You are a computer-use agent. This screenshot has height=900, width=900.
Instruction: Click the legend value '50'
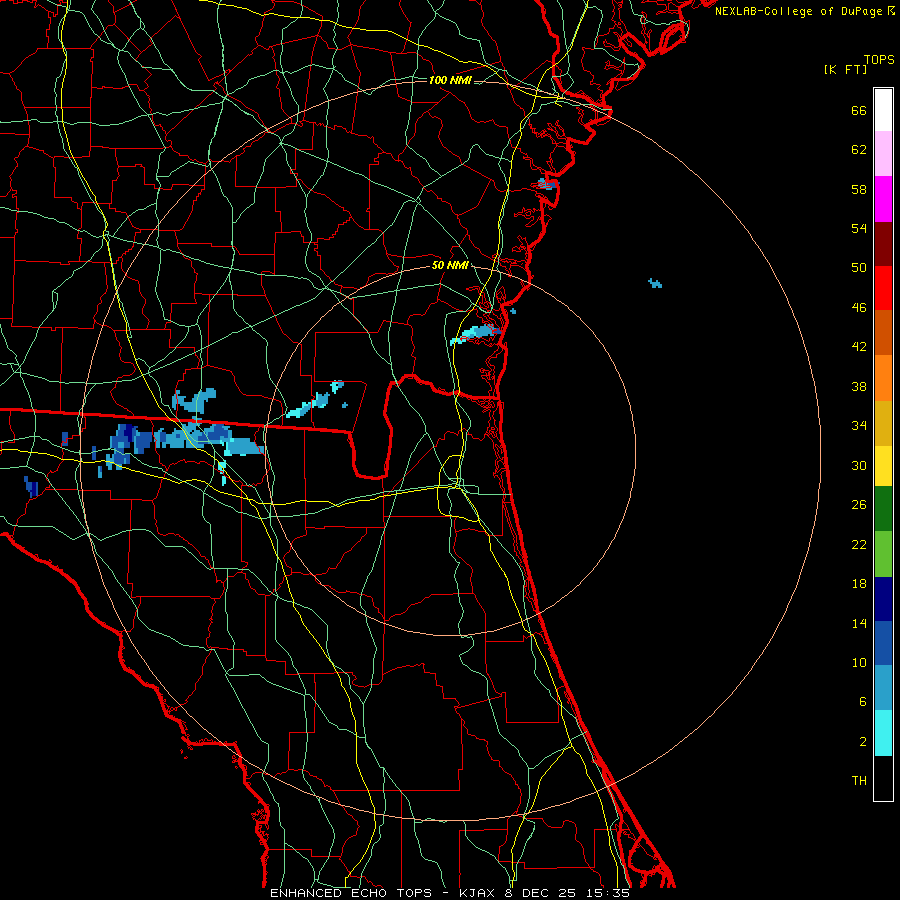[859, 269]
